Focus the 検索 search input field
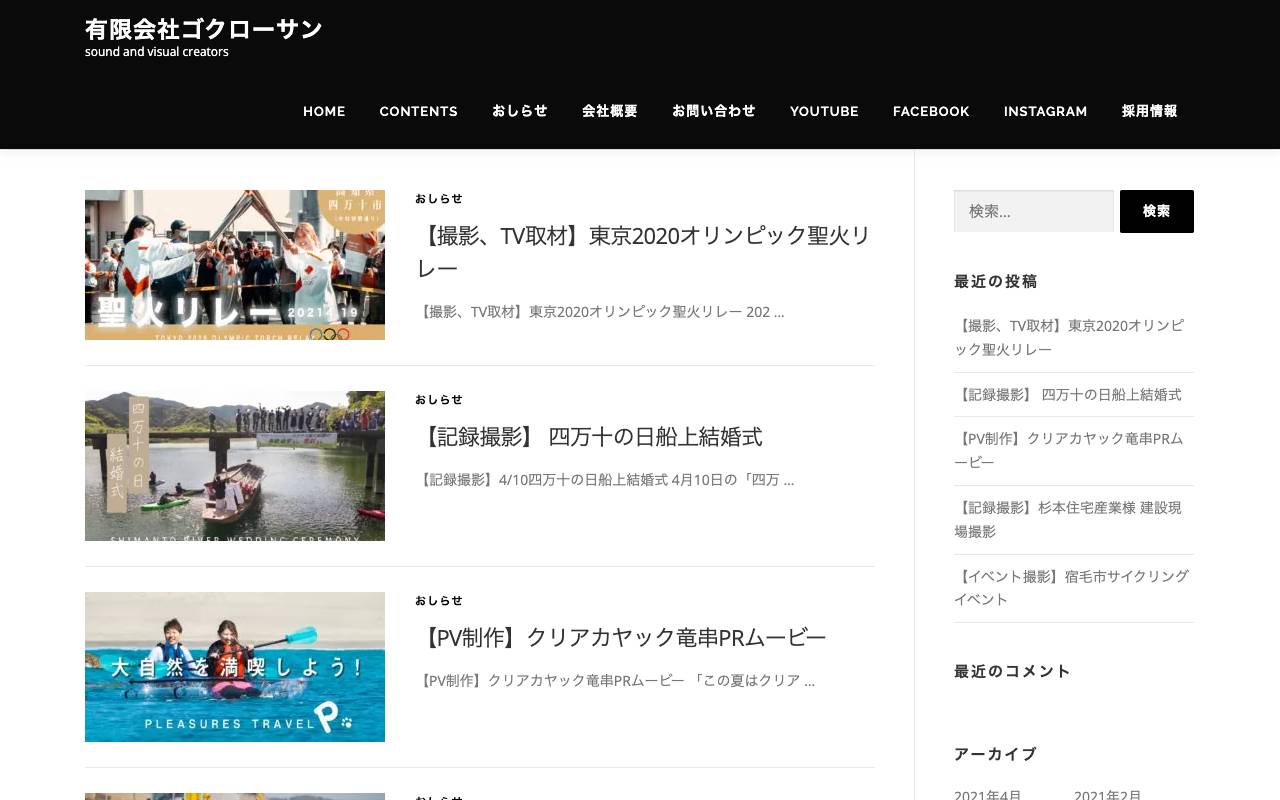The image size is (1280, 800). (1034, 211)
